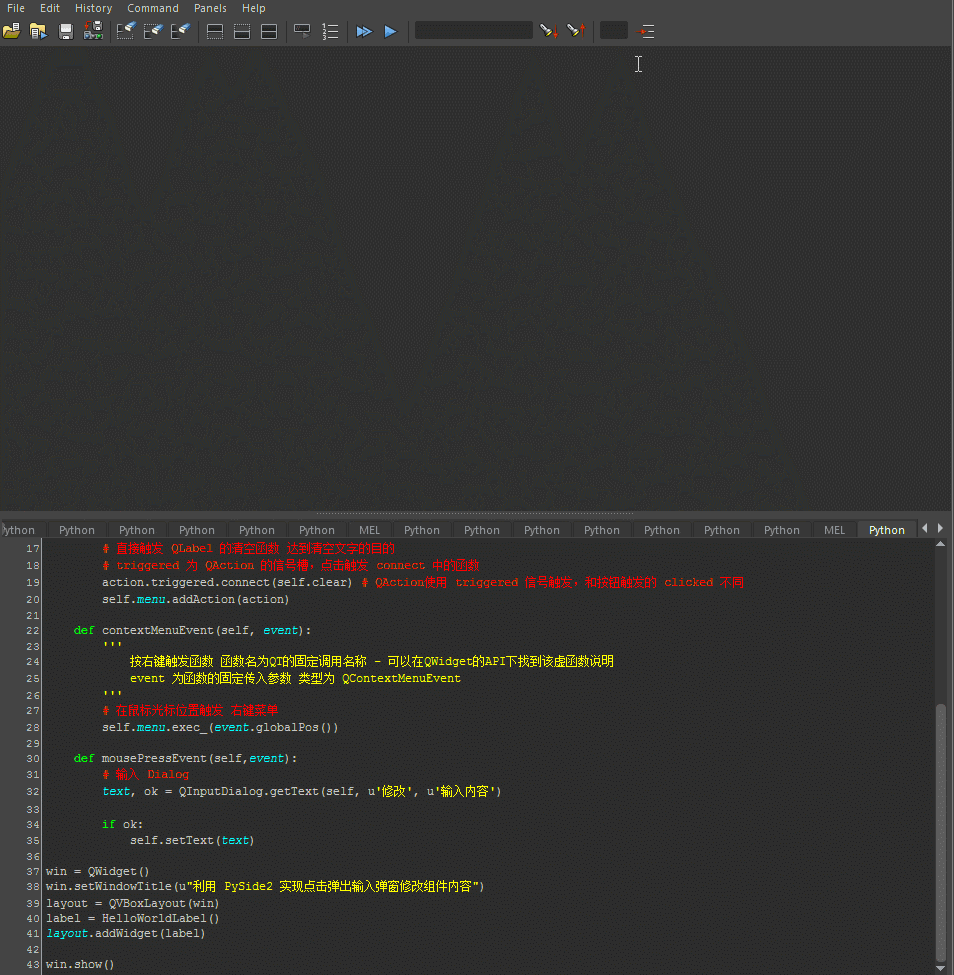Clear the history pane with the eraser icon
Image resolution: width=954 pixels, height=975 pixels.
tap(125, 30)
